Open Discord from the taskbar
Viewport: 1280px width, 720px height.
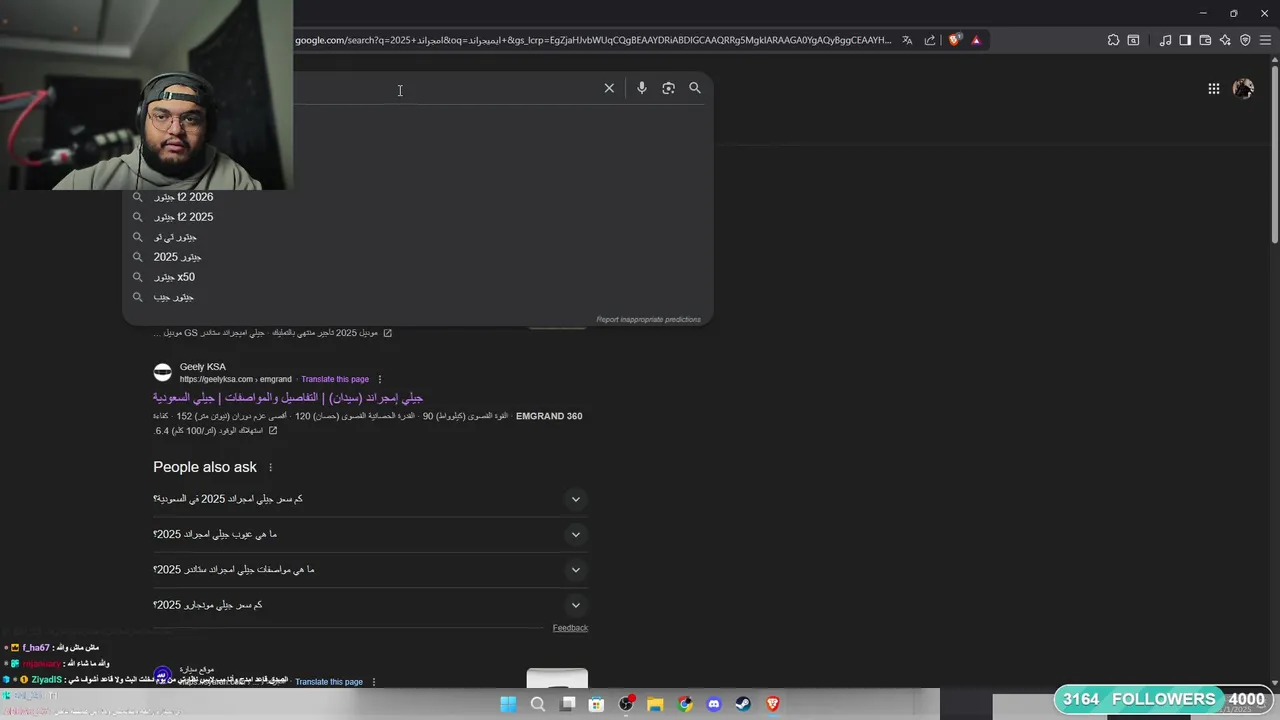(714, 704)
